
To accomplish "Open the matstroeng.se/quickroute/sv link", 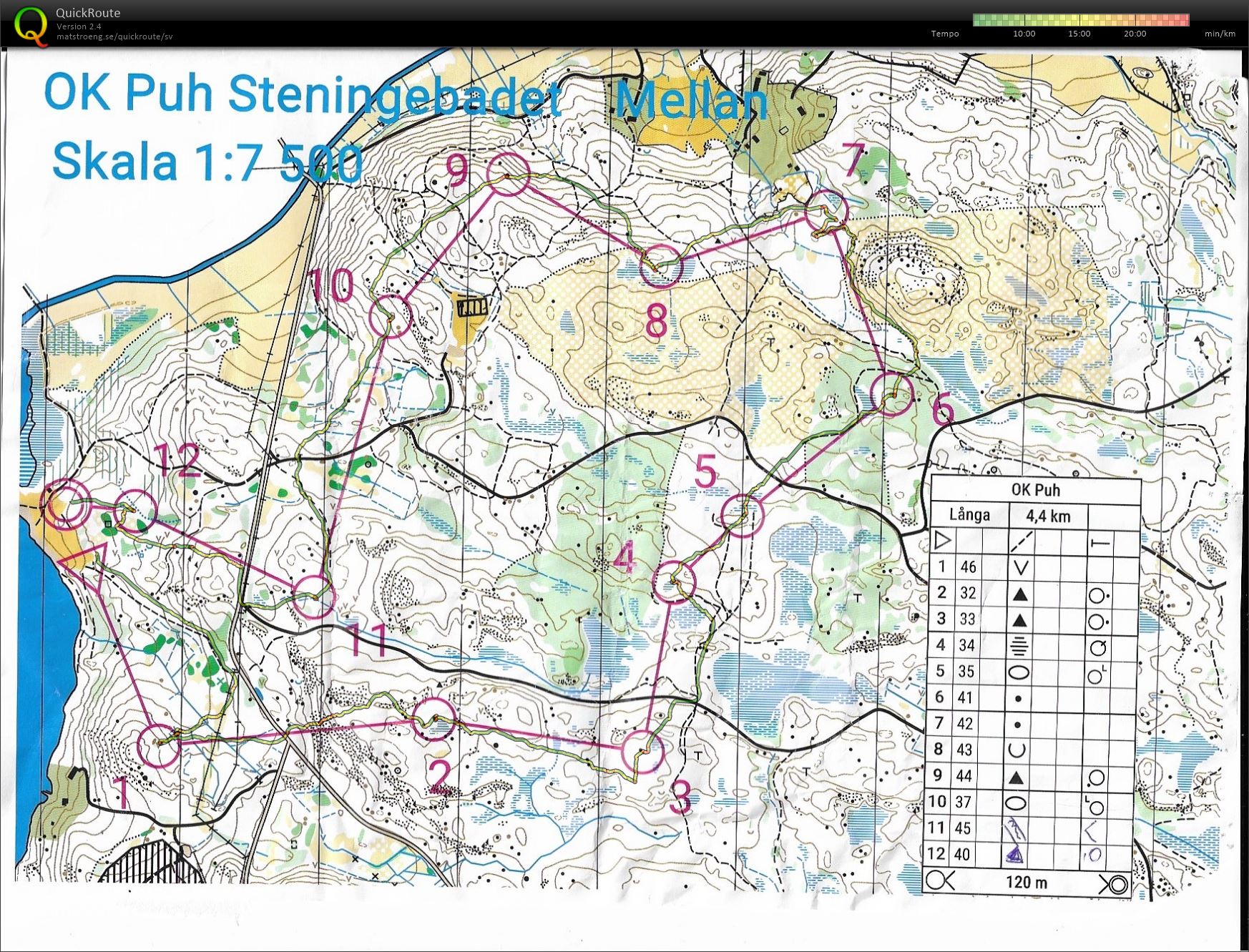I will [114, 36].
